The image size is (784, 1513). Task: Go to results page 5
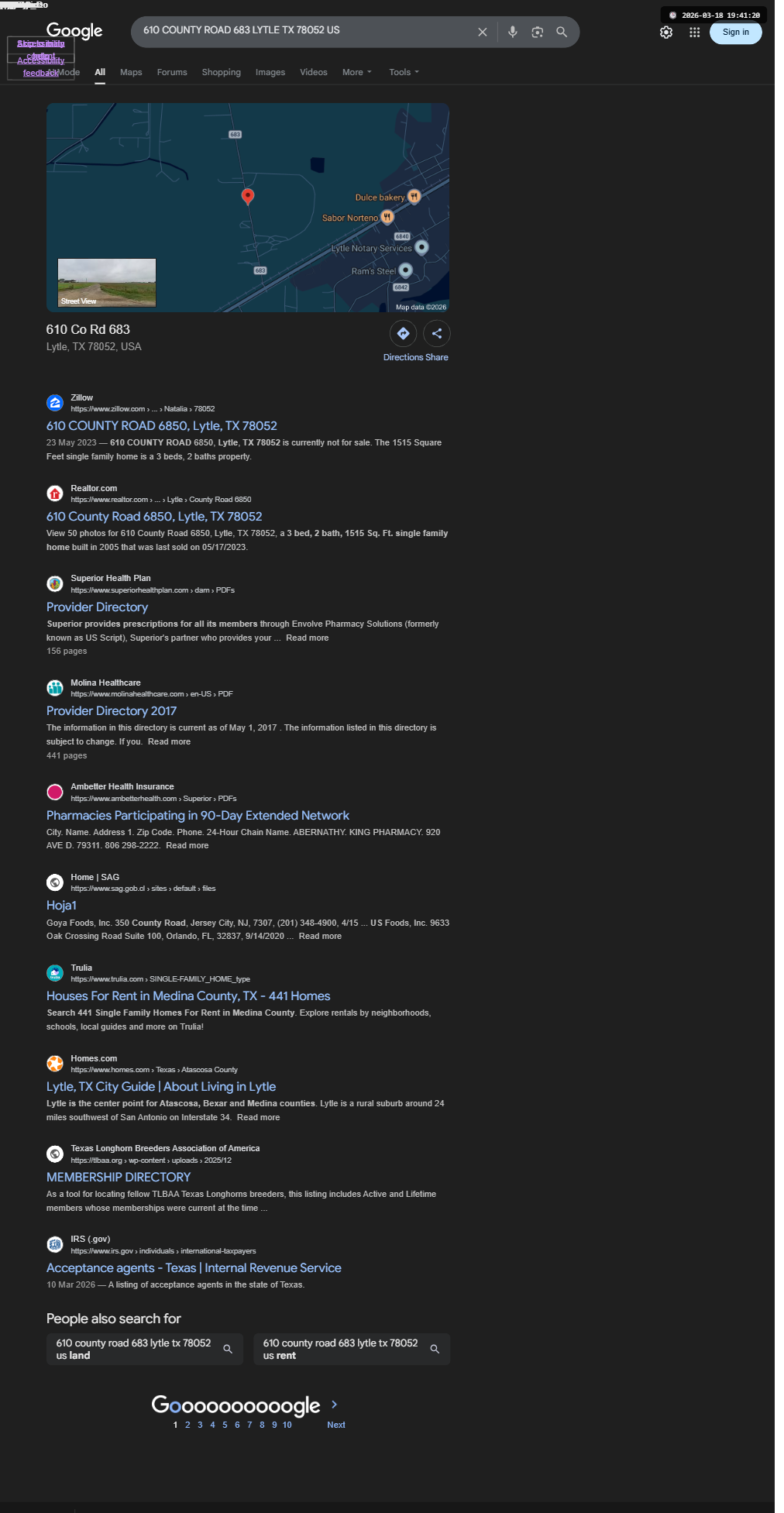(x=225, y=1425)
